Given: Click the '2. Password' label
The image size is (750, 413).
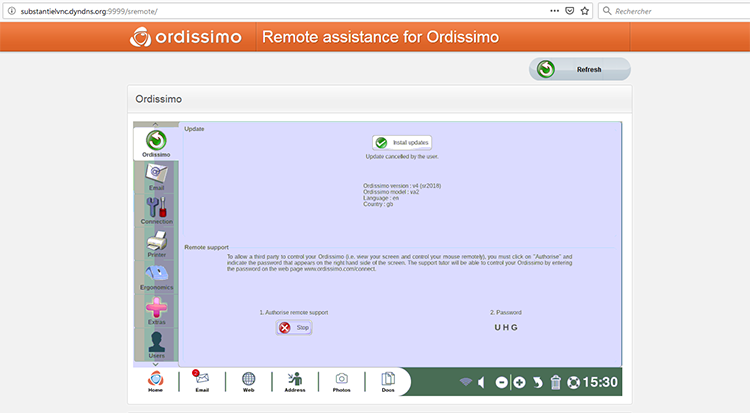Looking at the screenshot, I should coord(506,313).
